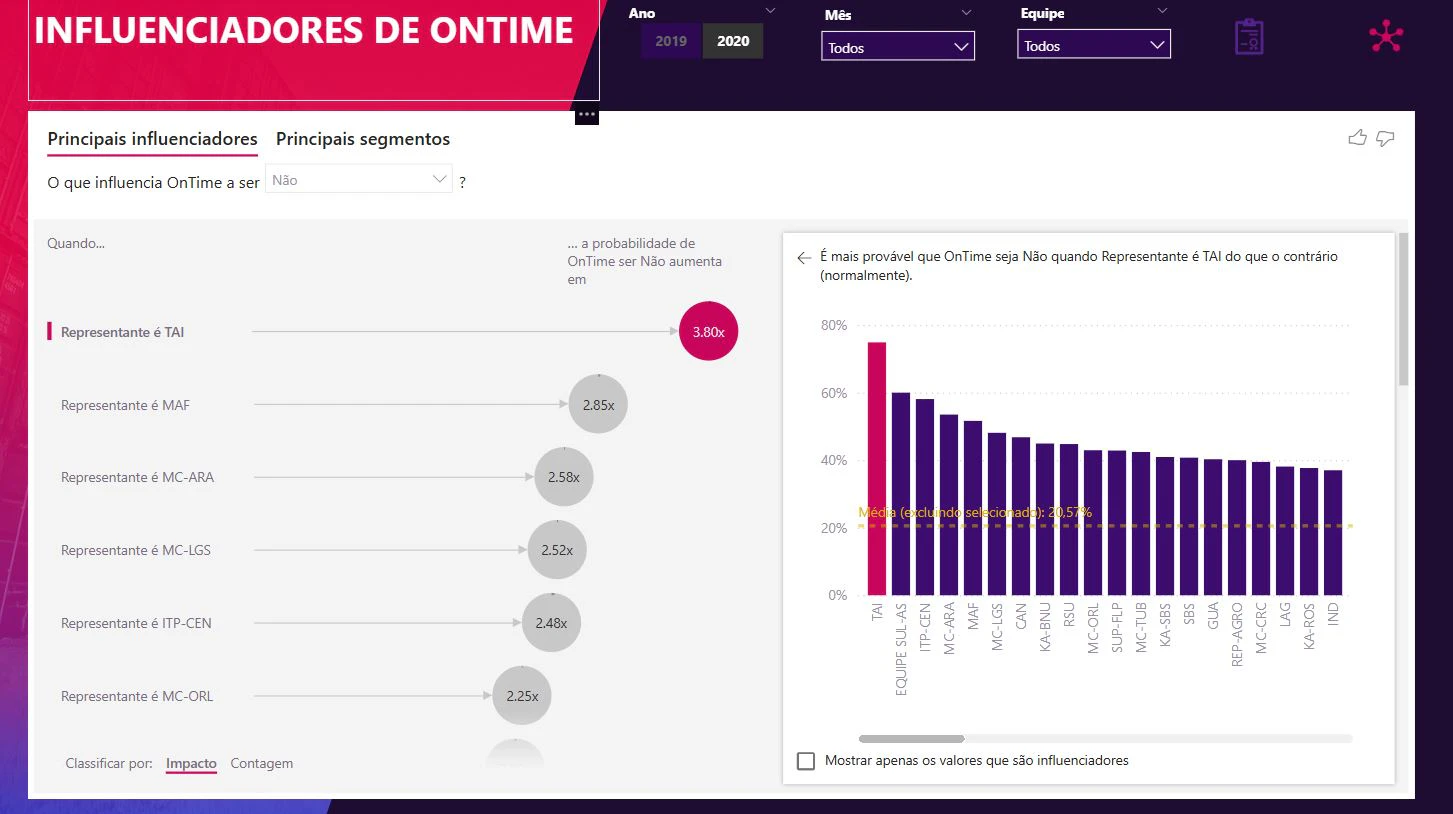Viewport: 1453px width, 814px height.
Task: Enable 'Mostrar apenas os valores que são influenciadores' checkbox
Action: 806,761
